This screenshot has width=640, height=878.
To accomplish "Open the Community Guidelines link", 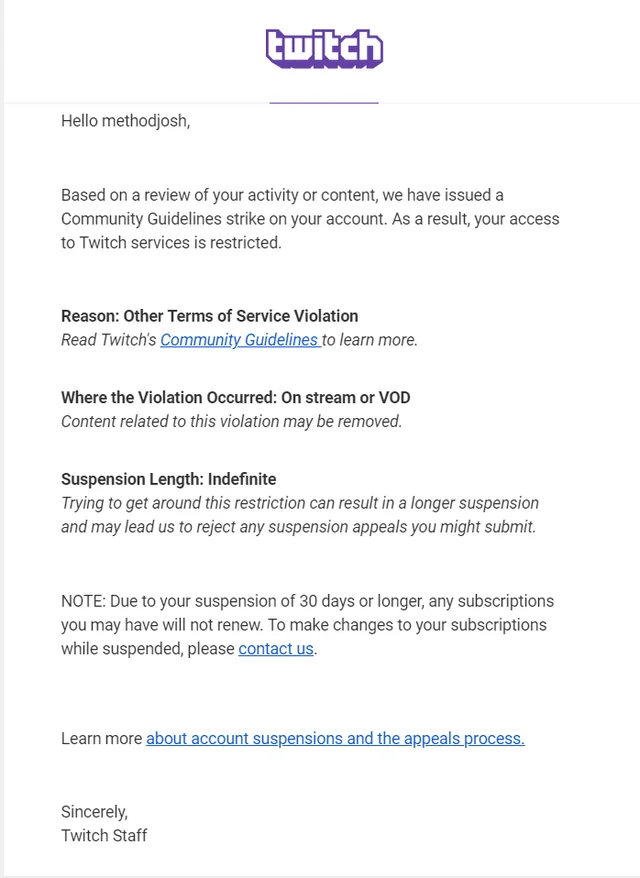I will pyautogui.click(x=239, y=340).
